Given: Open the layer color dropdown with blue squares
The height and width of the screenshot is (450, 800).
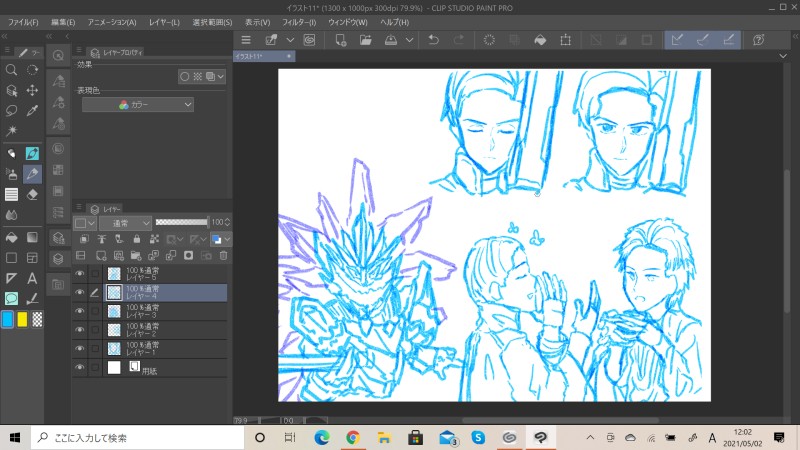Looking at the screenshot, I should (221, 239).
